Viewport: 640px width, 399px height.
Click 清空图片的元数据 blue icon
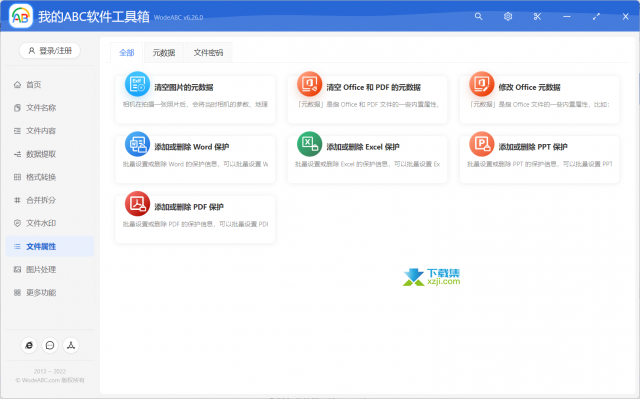click(x=137, y=84)
